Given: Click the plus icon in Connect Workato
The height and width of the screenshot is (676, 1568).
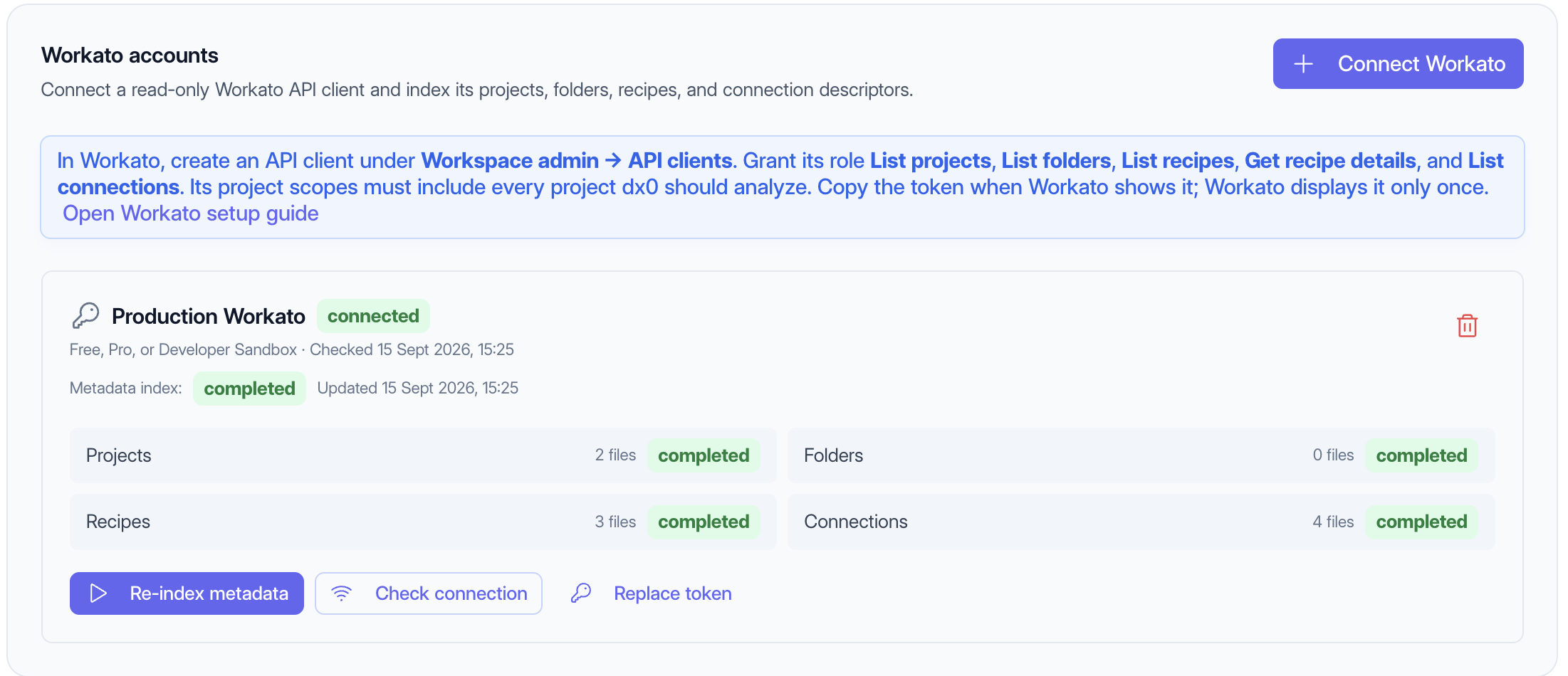Looking at the screenshot, I should pos(1303,64).
